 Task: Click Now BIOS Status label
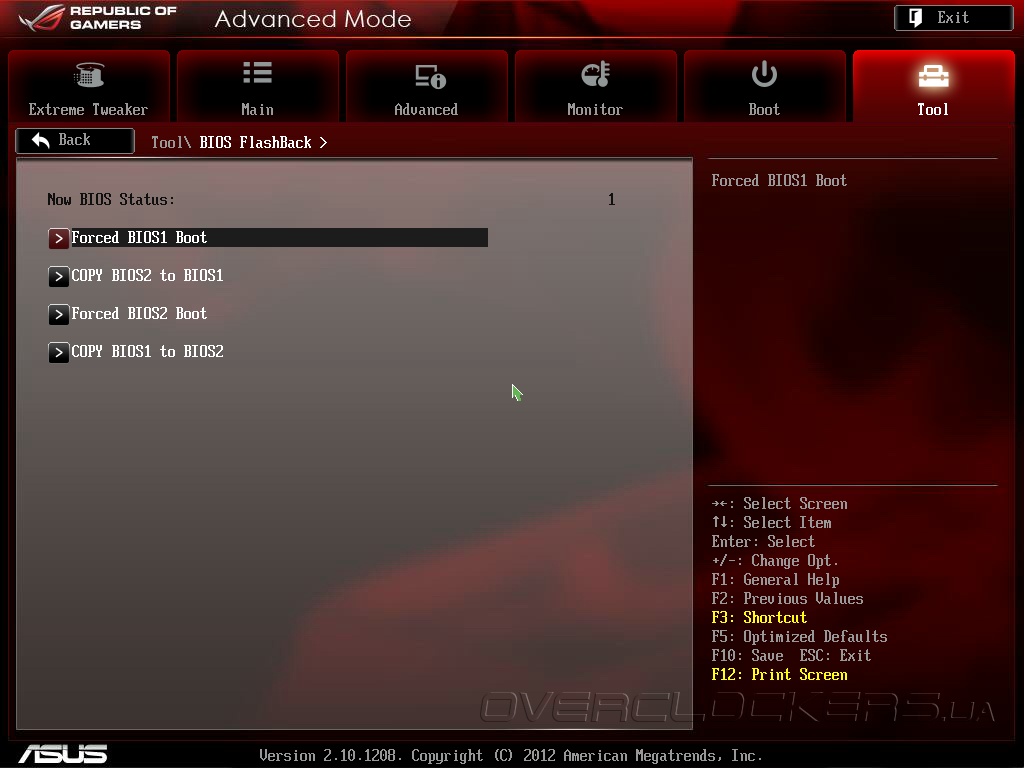coord(111,199)
